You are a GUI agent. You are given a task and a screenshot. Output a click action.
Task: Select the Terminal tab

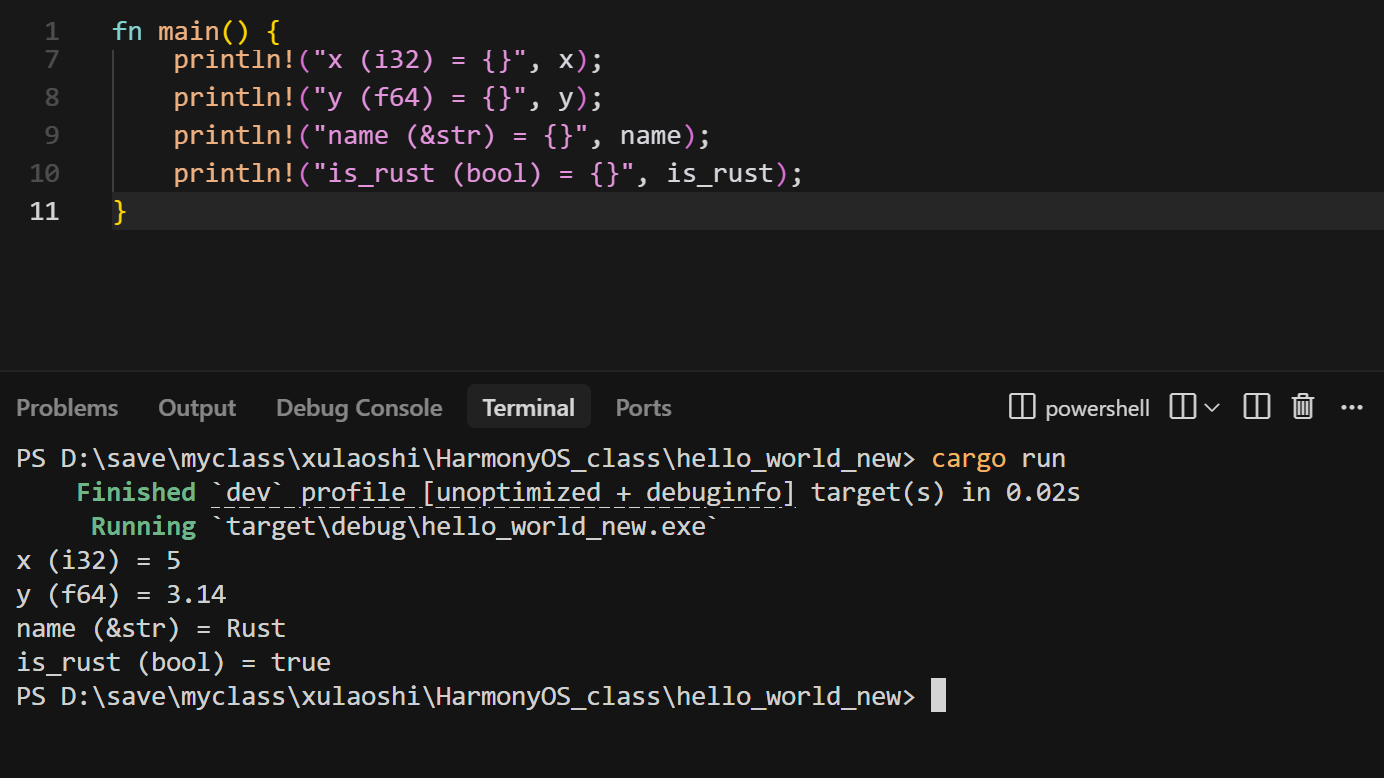coord(528,408)
